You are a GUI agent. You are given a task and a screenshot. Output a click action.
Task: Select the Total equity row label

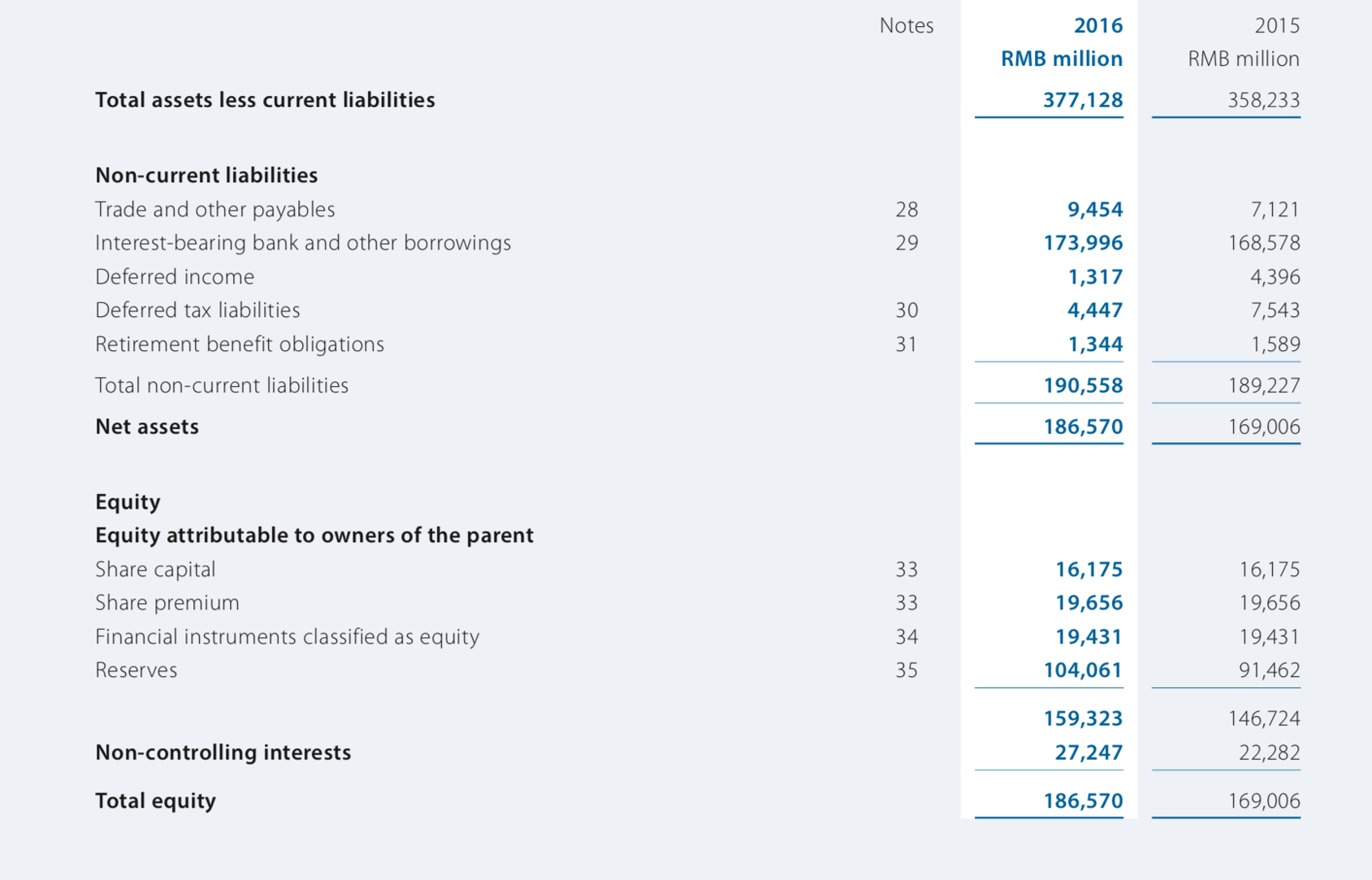coord(156,801)
